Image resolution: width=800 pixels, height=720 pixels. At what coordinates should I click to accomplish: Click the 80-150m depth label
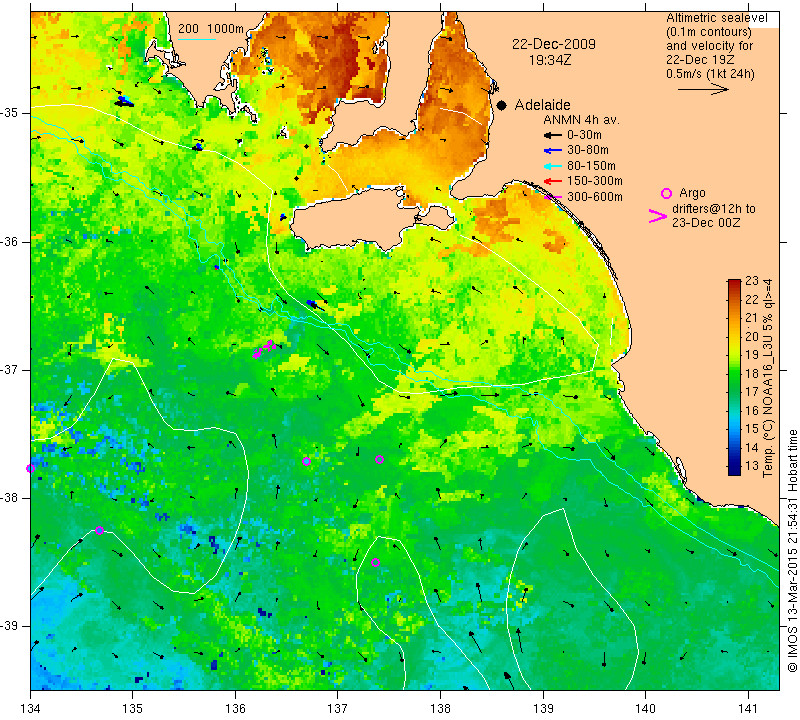[x=591, y=166]
